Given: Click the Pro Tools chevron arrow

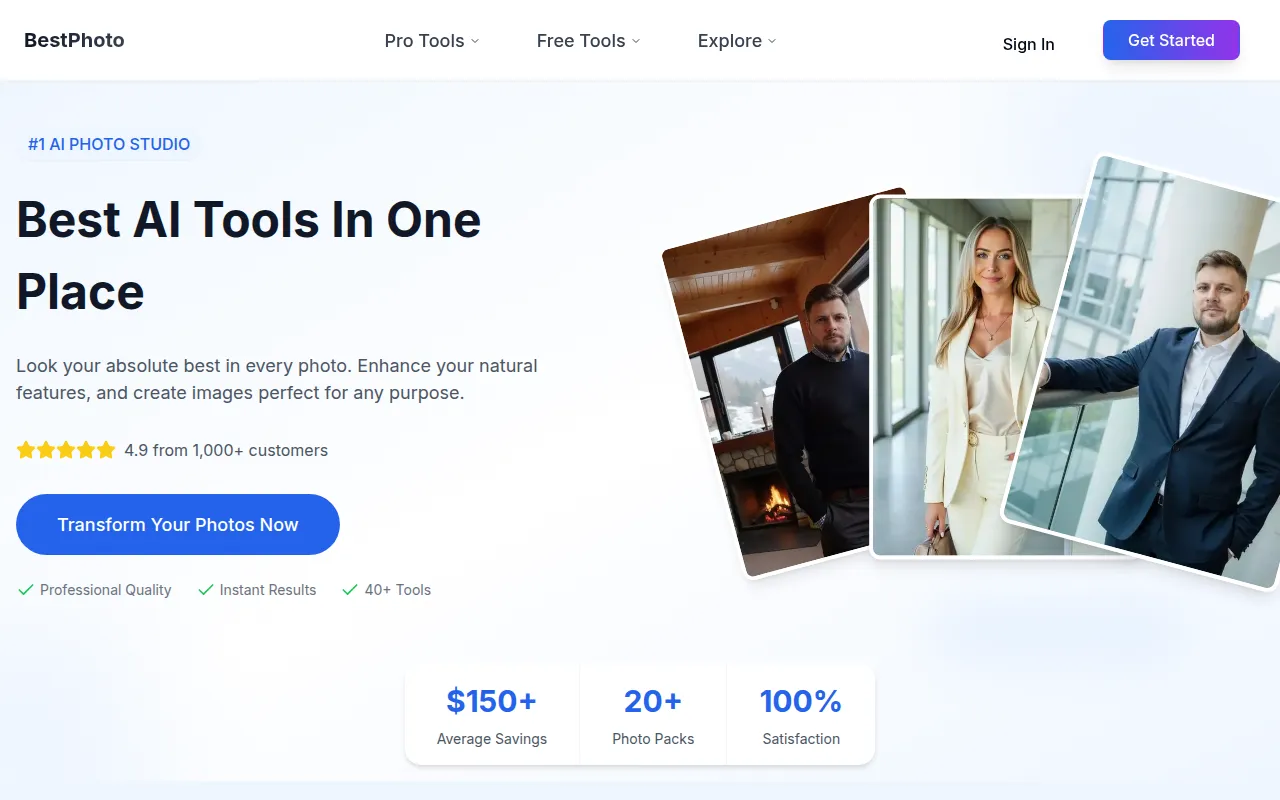Looking at the screenshot, I should click(474, 42).
